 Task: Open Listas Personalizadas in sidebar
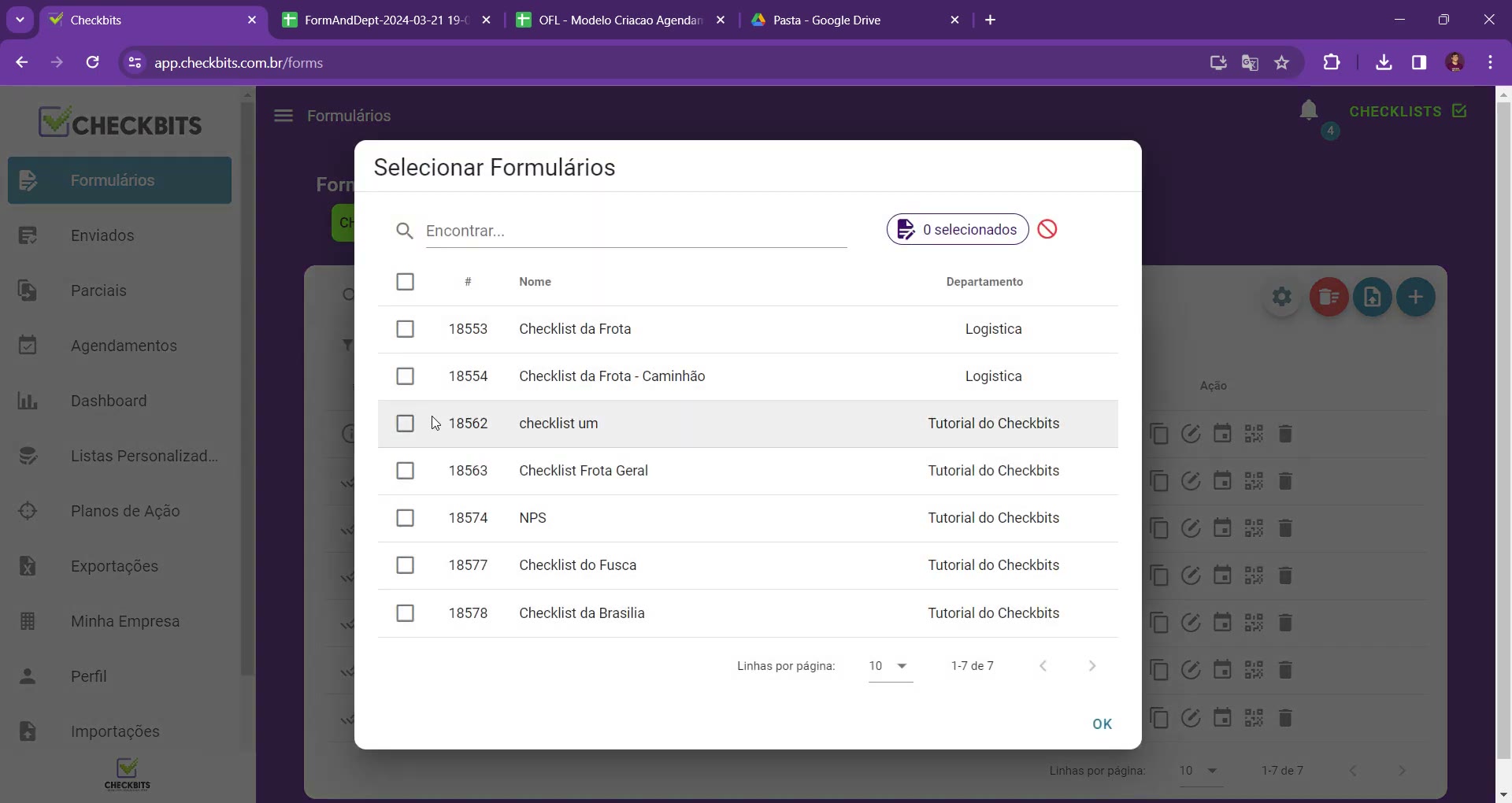pos(120,456)
